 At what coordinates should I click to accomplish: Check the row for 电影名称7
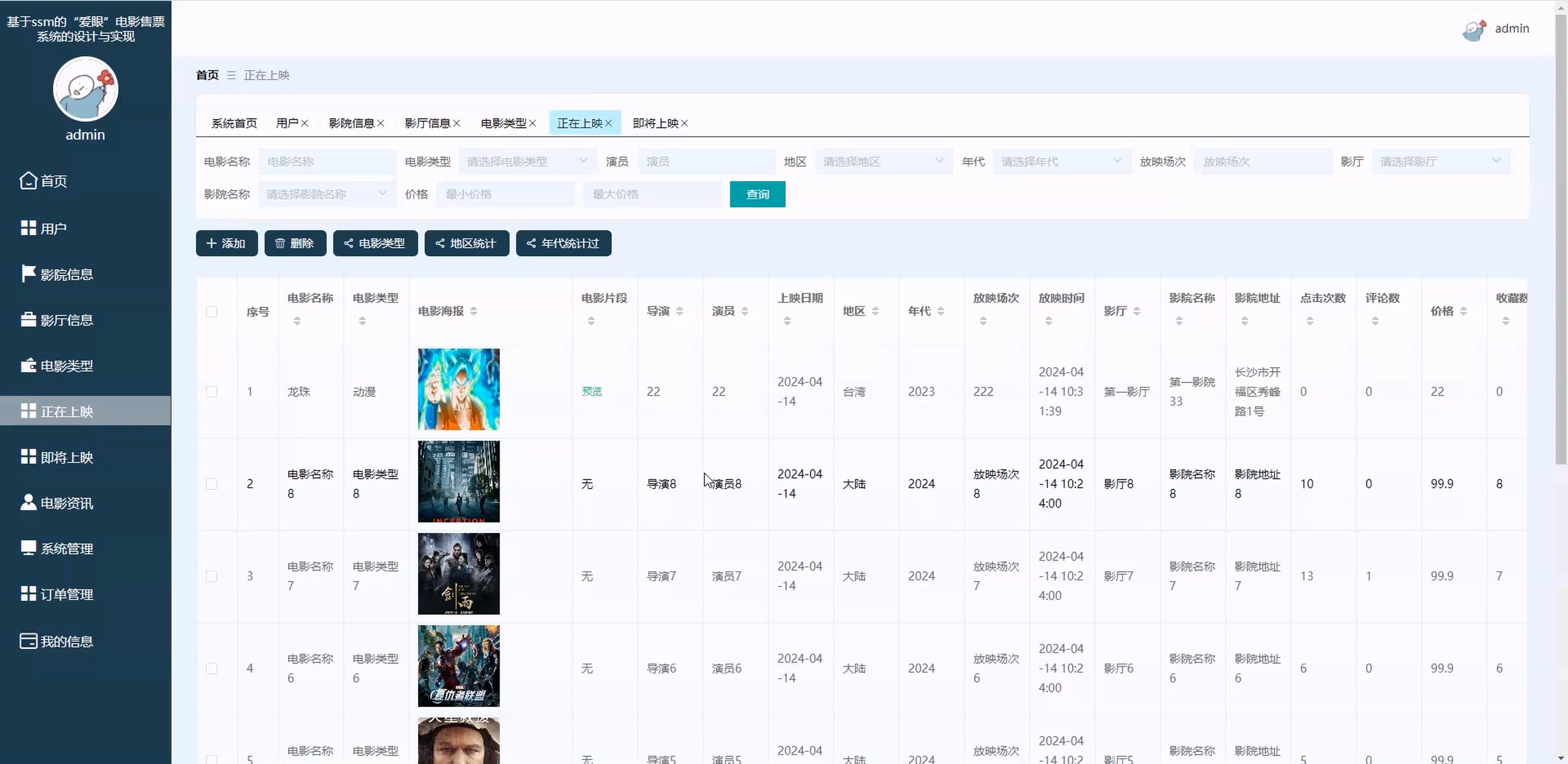[x=211, y=576]
